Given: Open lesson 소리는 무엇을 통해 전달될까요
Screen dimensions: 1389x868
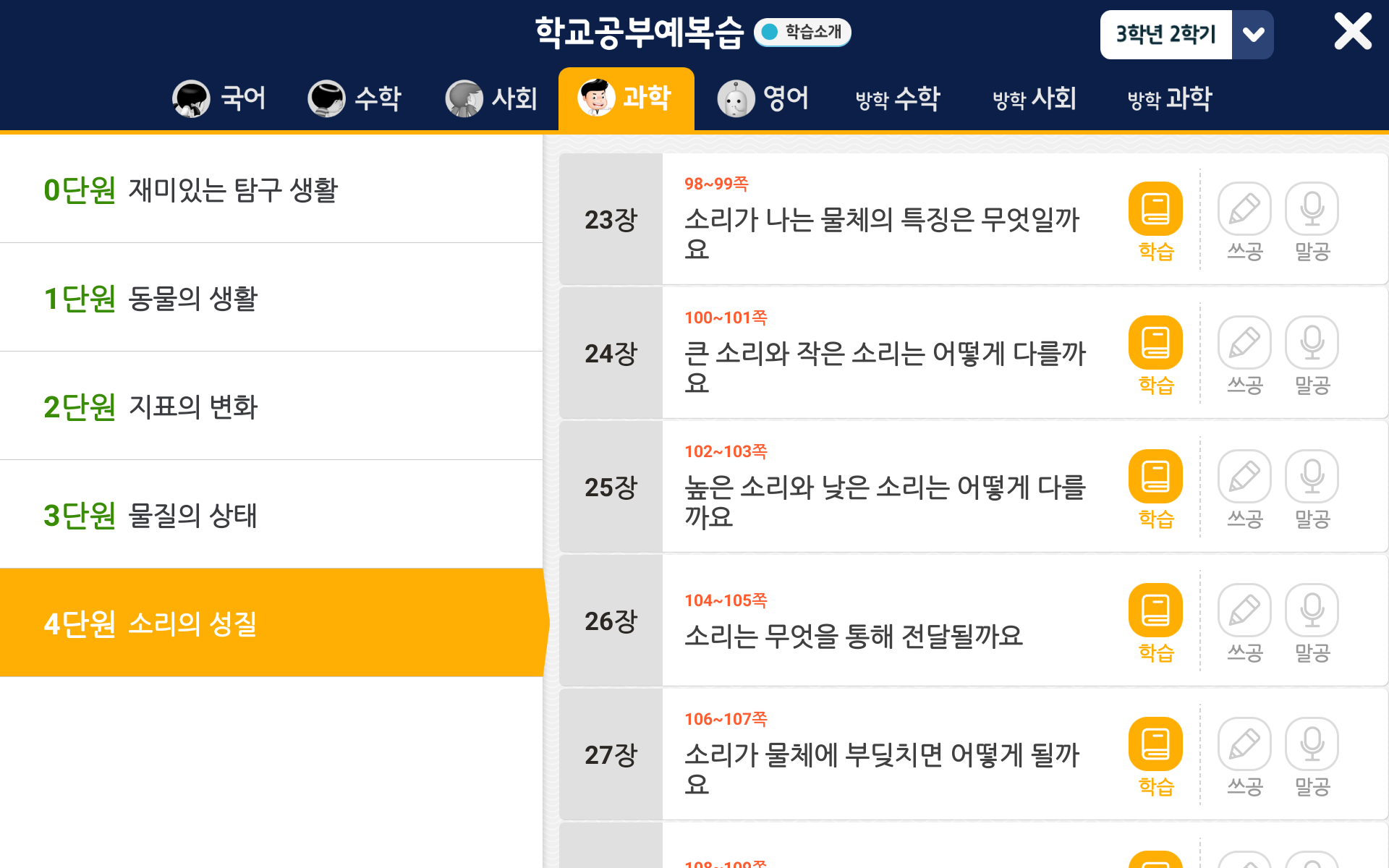Looking at the screenshot, I should (x=854, y=636).
